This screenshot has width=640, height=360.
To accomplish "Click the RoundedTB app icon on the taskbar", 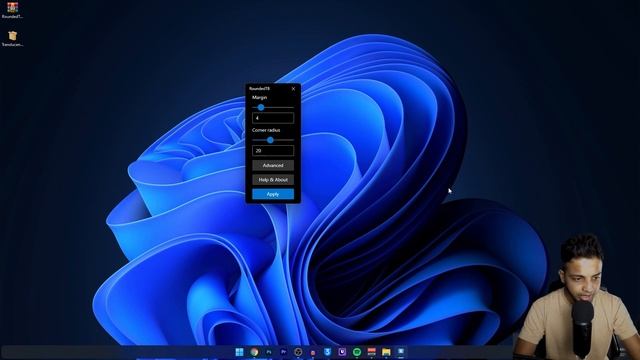I will click(x=401, y=352).
